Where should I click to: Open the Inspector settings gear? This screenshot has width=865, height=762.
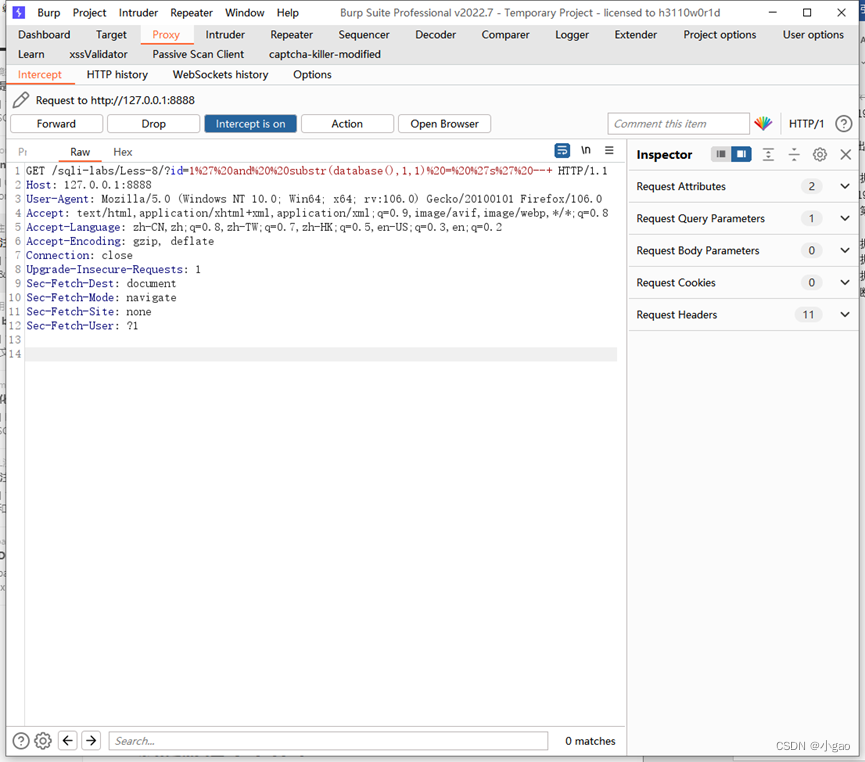[818, 154]
